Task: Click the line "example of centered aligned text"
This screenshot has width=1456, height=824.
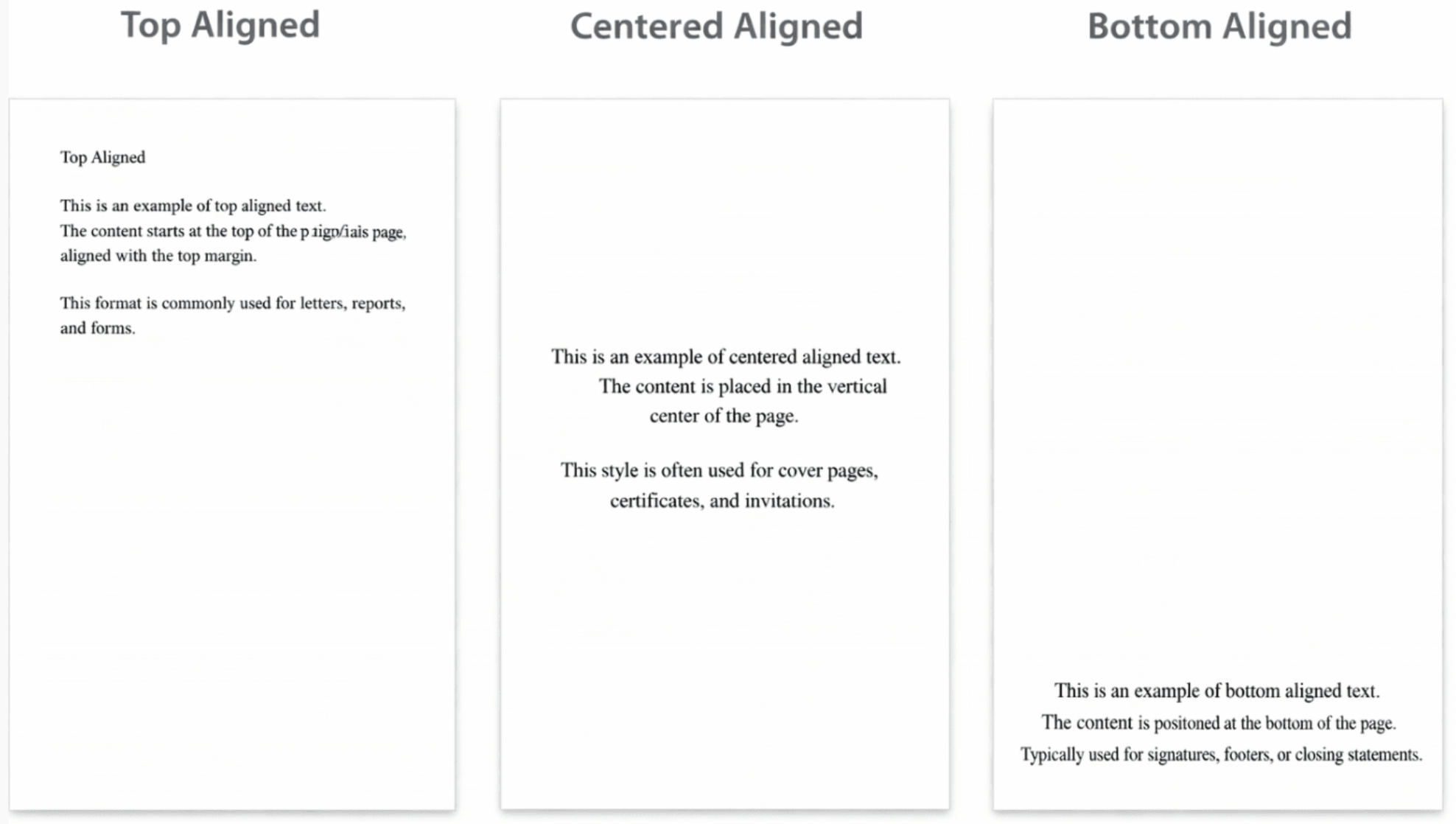Action: point(726,357)
